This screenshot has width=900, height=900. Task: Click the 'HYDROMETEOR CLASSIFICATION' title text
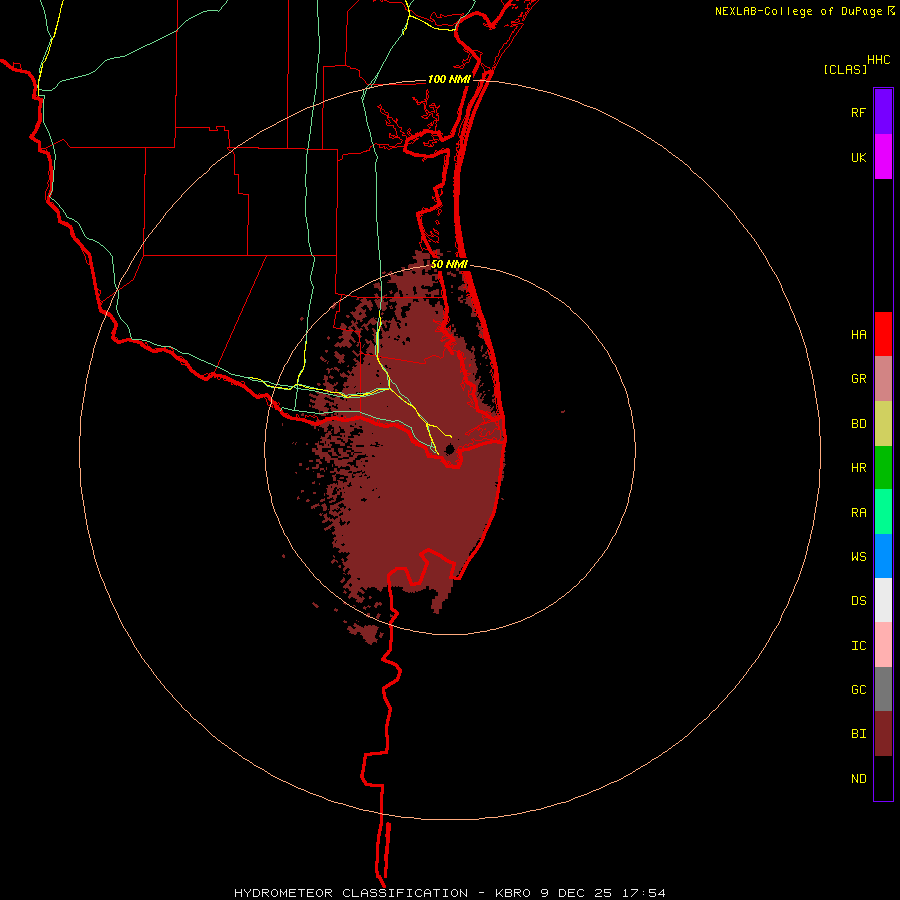(351, 893)
